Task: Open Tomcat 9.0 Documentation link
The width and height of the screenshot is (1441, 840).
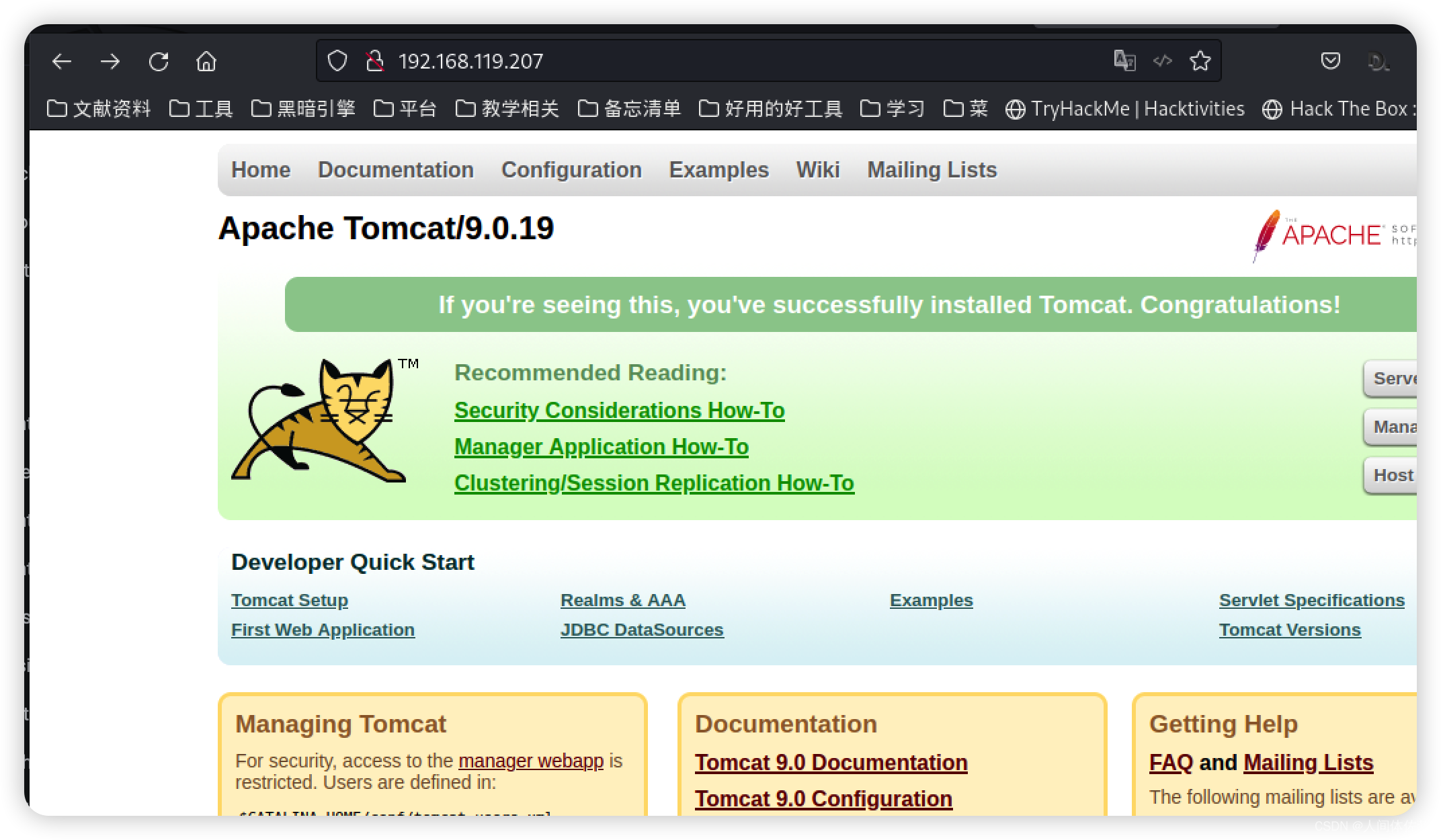Action: [x=831, y=763]
